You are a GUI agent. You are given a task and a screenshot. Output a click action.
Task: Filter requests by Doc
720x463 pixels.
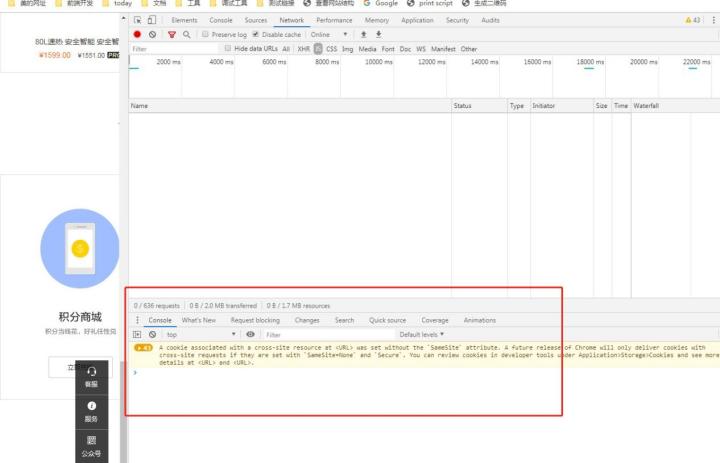pyautogui.click(x=405, y=49)
